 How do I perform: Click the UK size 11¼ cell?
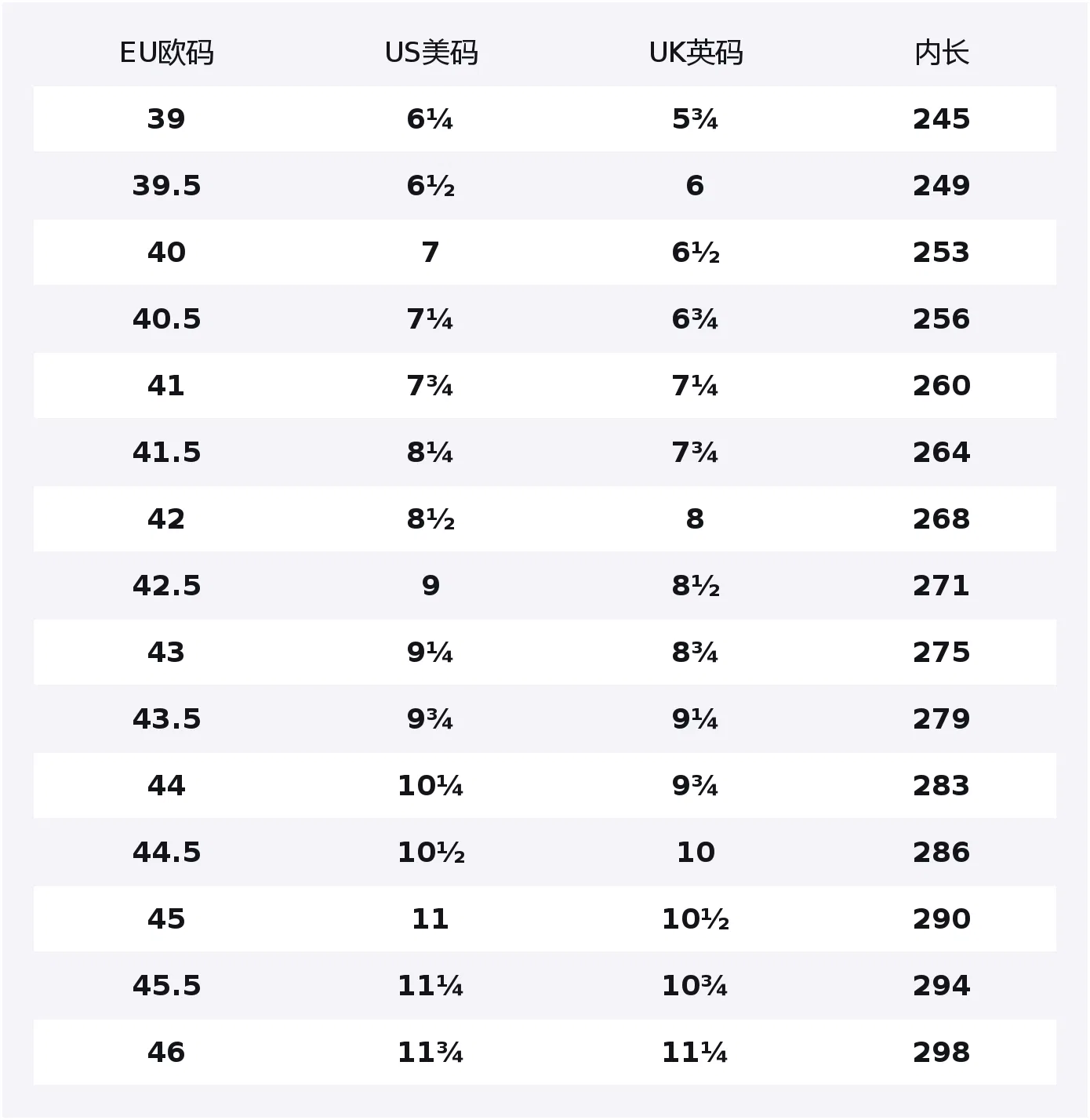pos(695,1053)
